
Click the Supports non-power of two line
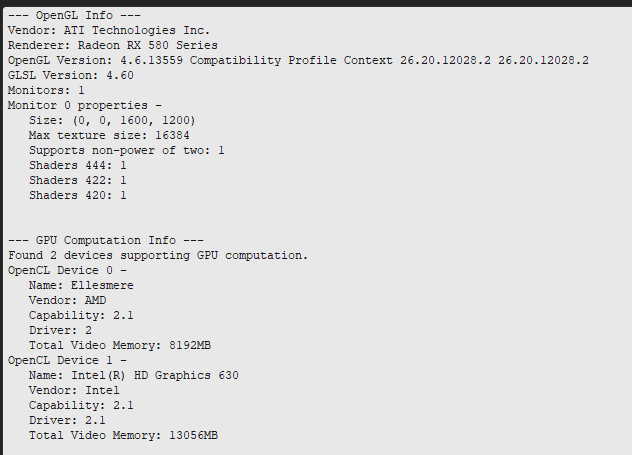pyautogui.click(x=127, y=150)
